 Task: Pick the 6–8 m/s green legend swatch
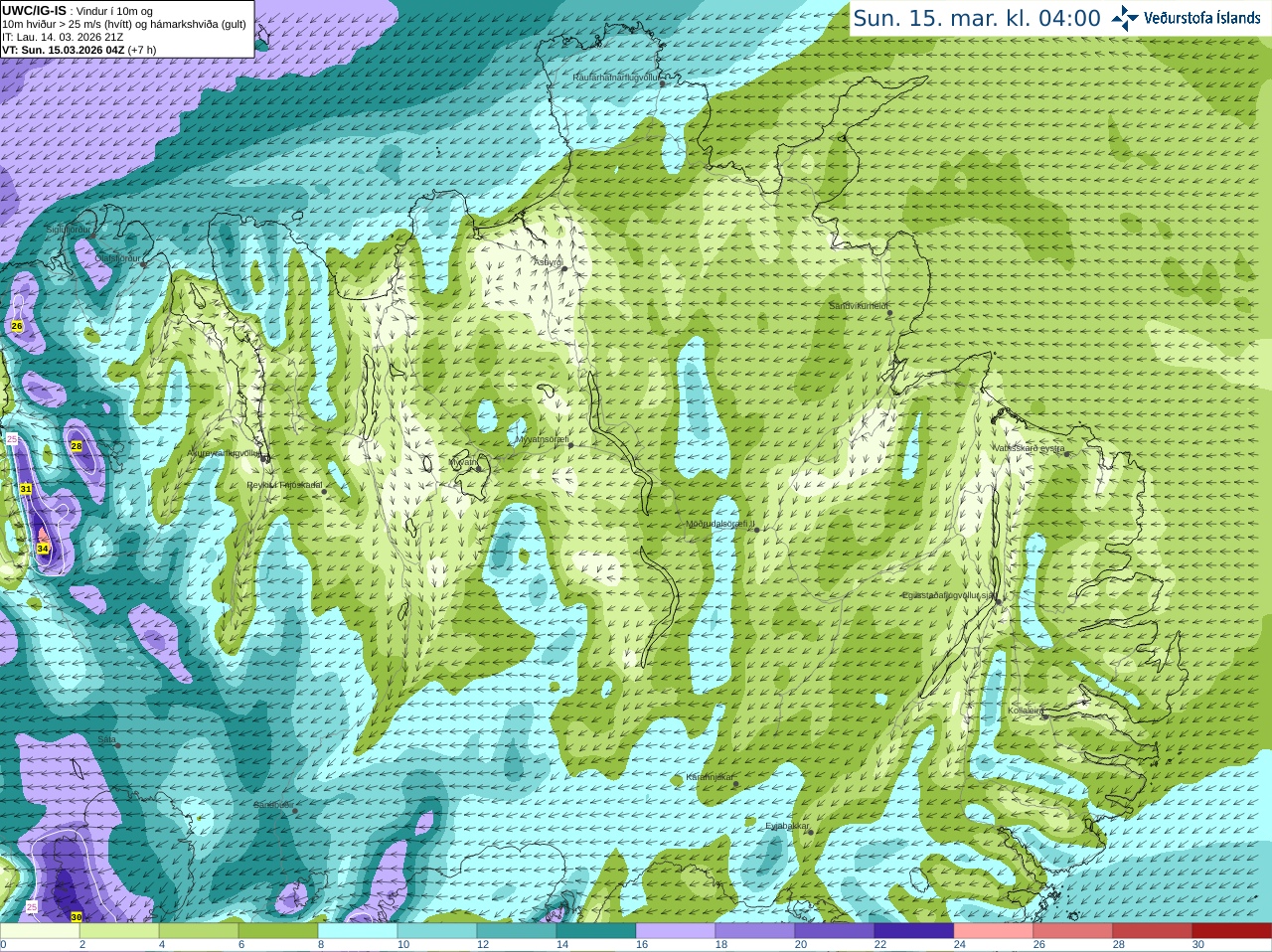(278, 931)
